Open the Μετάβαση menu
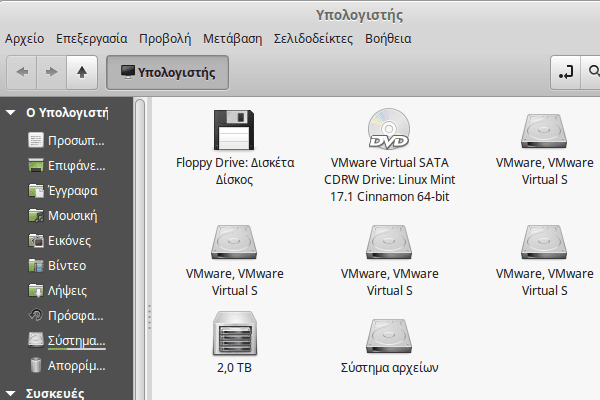The height and width of the screenshot is (400, 600). pos(233,39)
